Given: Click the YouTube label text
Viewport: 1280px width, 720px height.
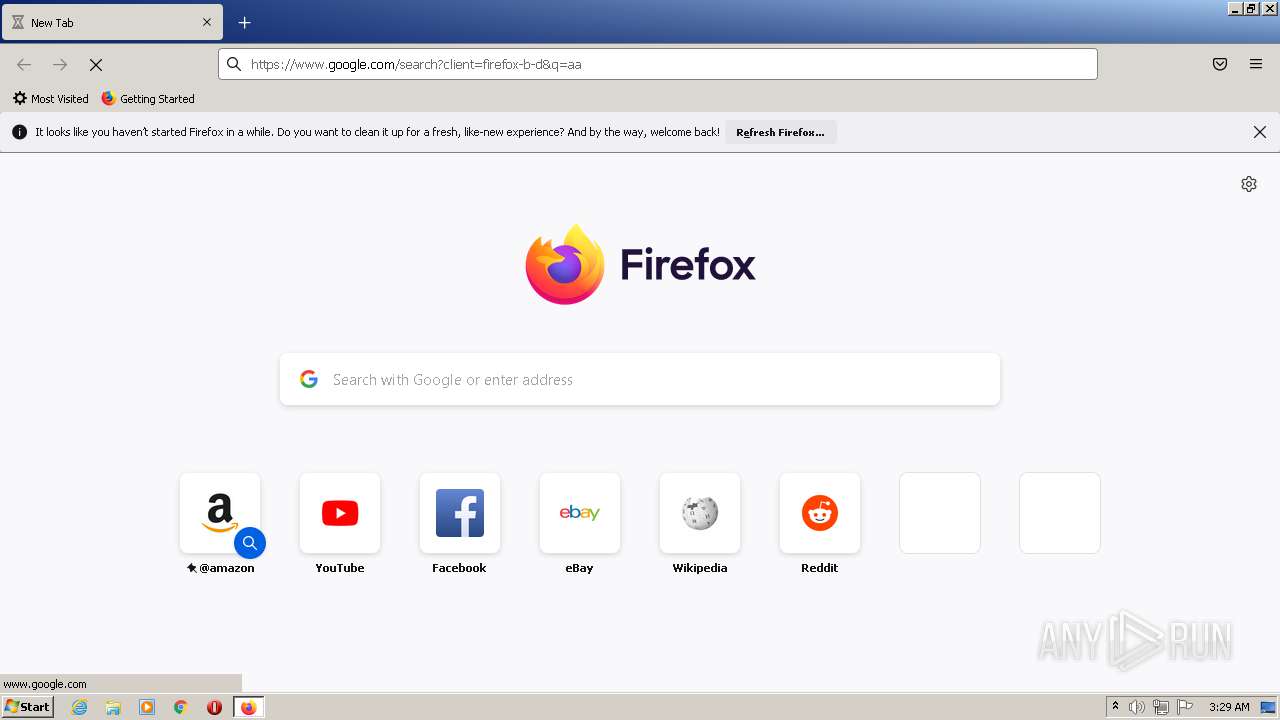Looking at the screenshot, I should (x=340, y=568).
